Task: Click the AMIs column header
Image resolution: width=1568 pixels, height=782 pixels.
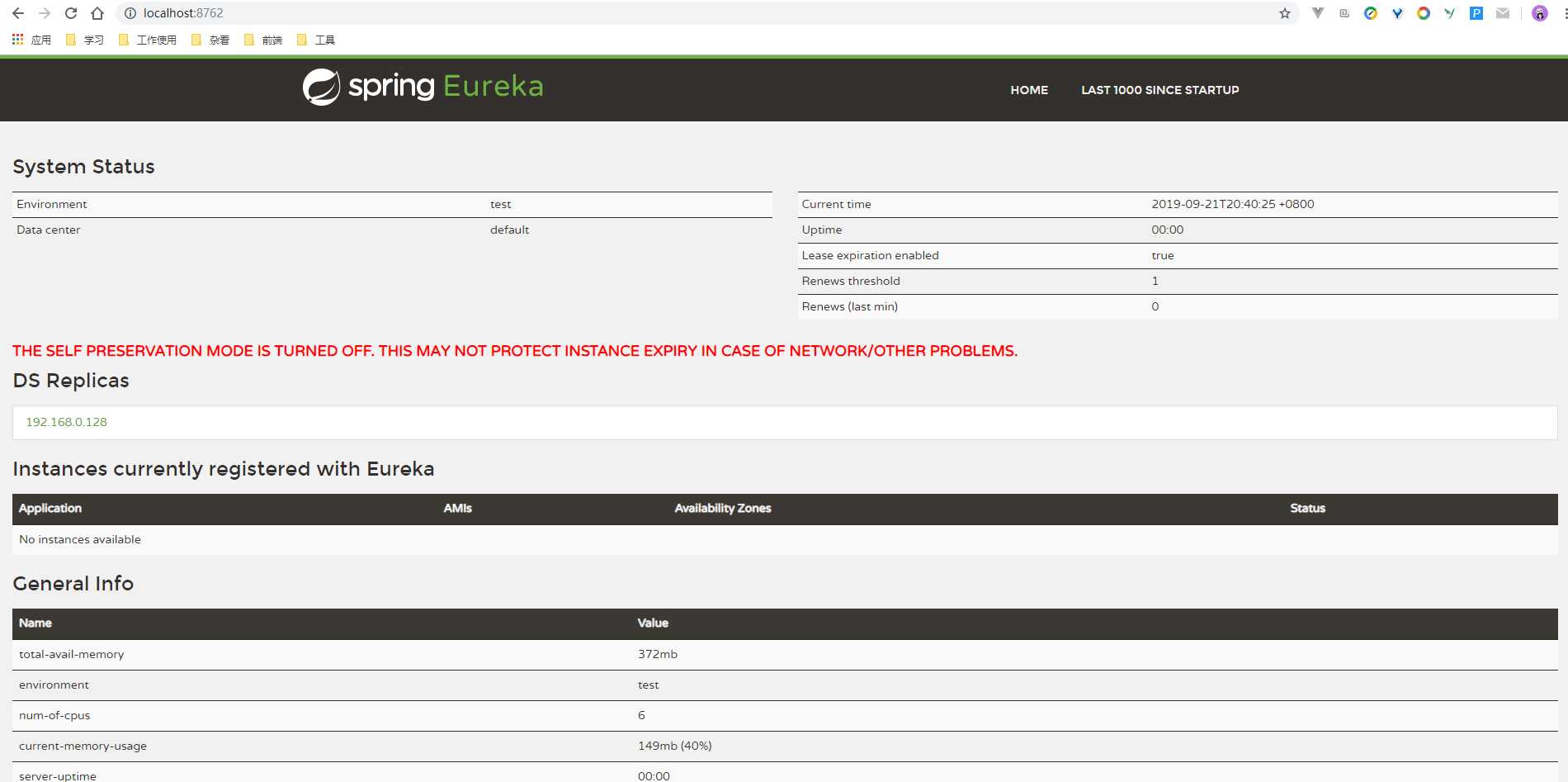Action: click(458, 508)
